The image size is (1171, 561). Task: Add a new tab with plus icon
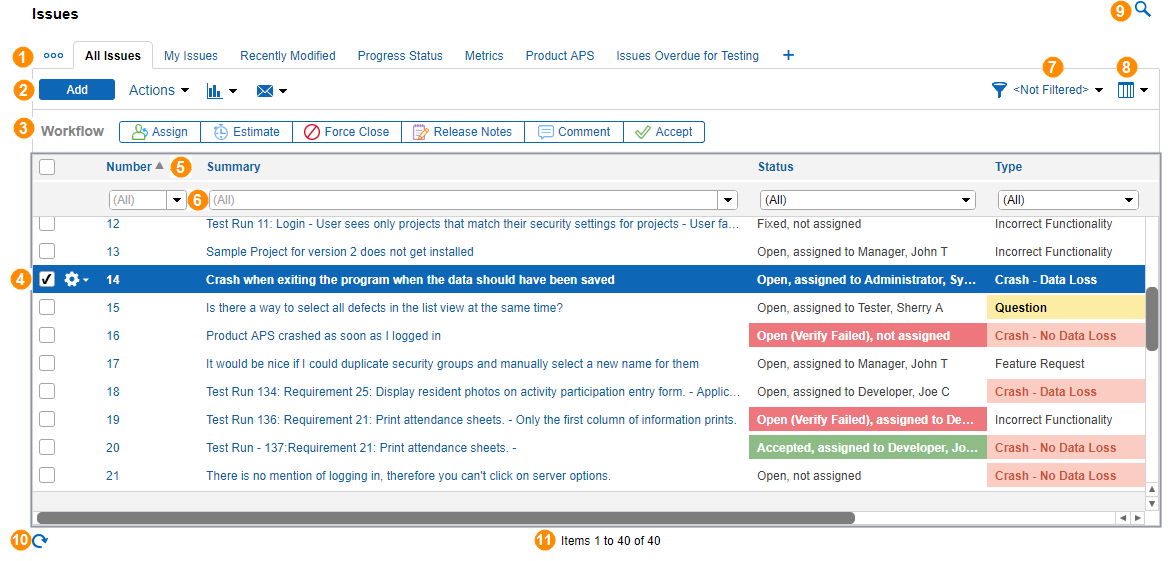coord(788,55)
